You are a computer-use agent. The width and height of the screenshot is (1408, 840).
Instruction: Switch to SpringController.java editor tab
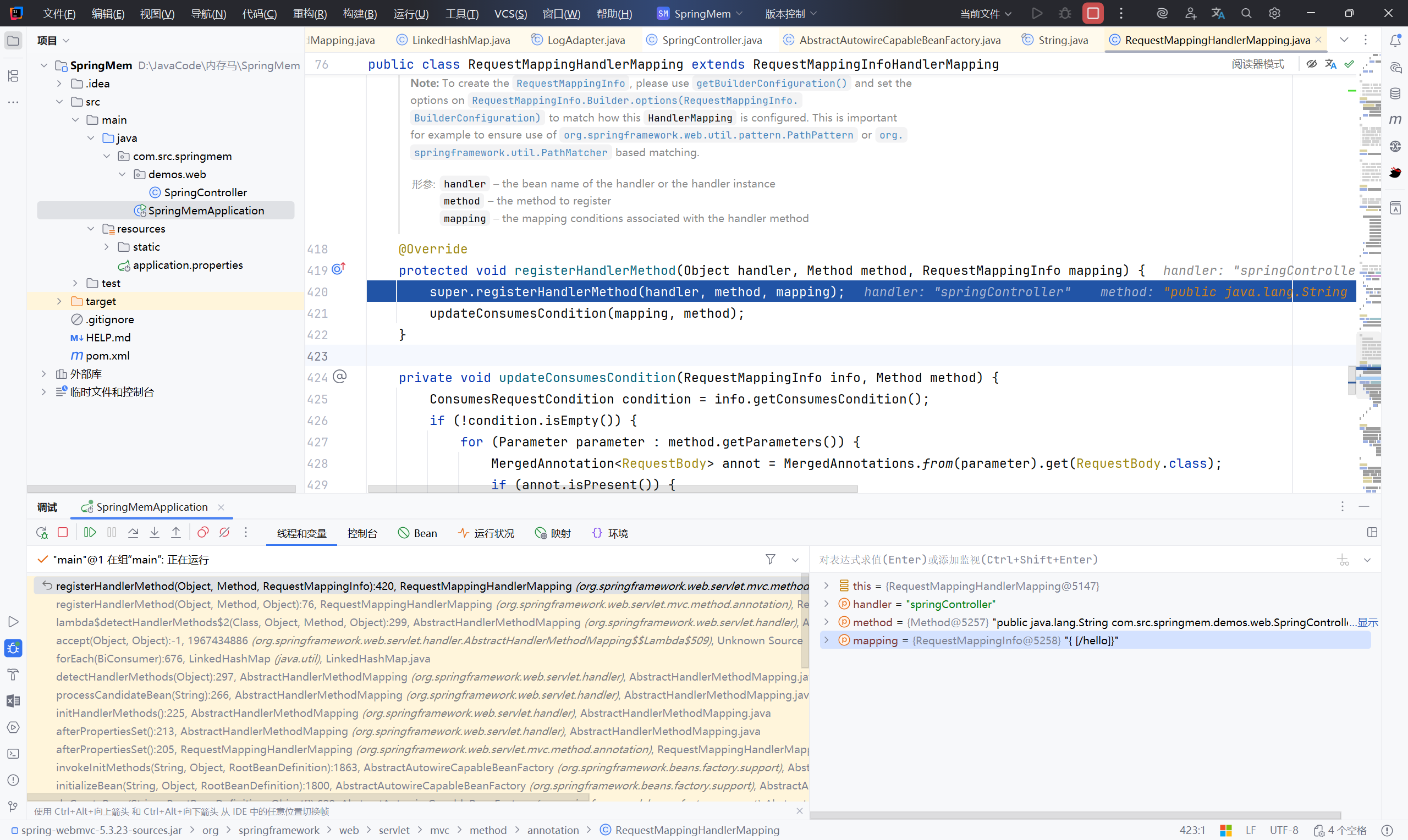(x=711, y=40)
